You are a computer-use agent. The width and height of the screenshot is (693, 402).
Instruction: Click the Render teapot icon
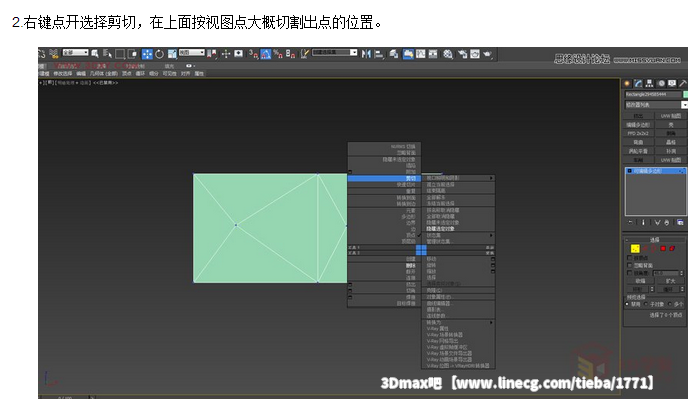pyautogui.click(x=487, y=54)
